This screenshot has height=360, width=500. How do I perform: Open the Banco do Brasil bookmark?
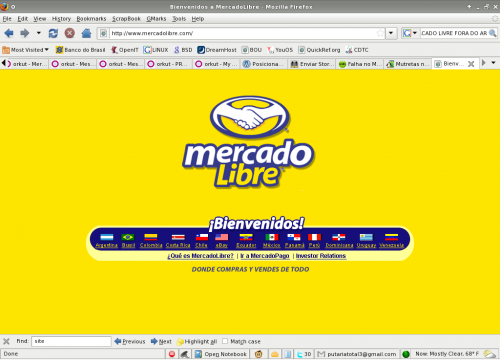tap(80, 50)
